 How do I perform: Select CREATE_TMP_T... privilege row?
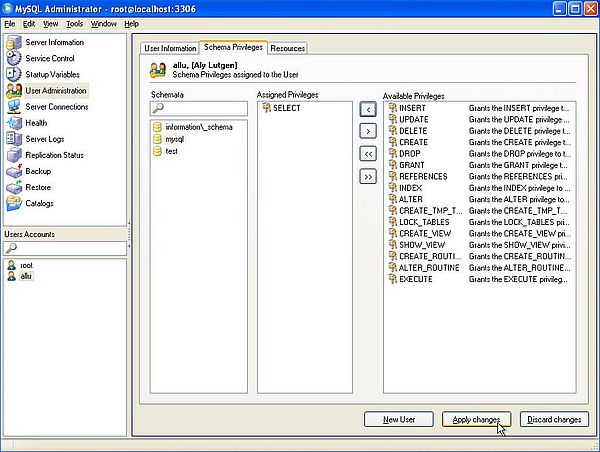coord(479,211)
